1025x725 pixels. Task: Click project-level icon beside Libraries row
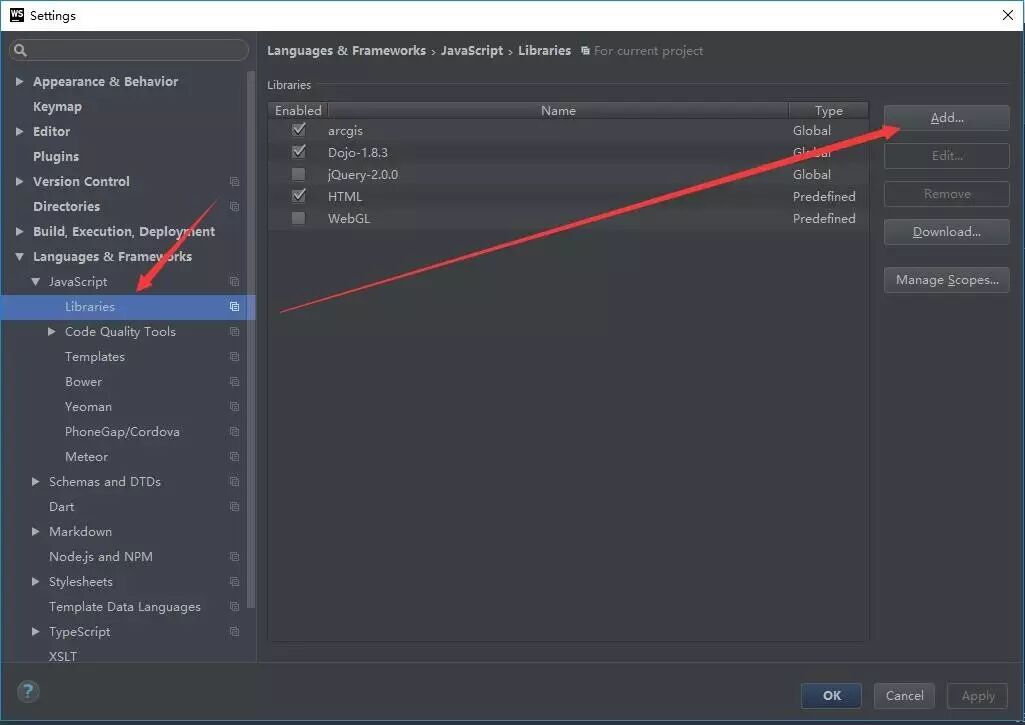[234, 307]
